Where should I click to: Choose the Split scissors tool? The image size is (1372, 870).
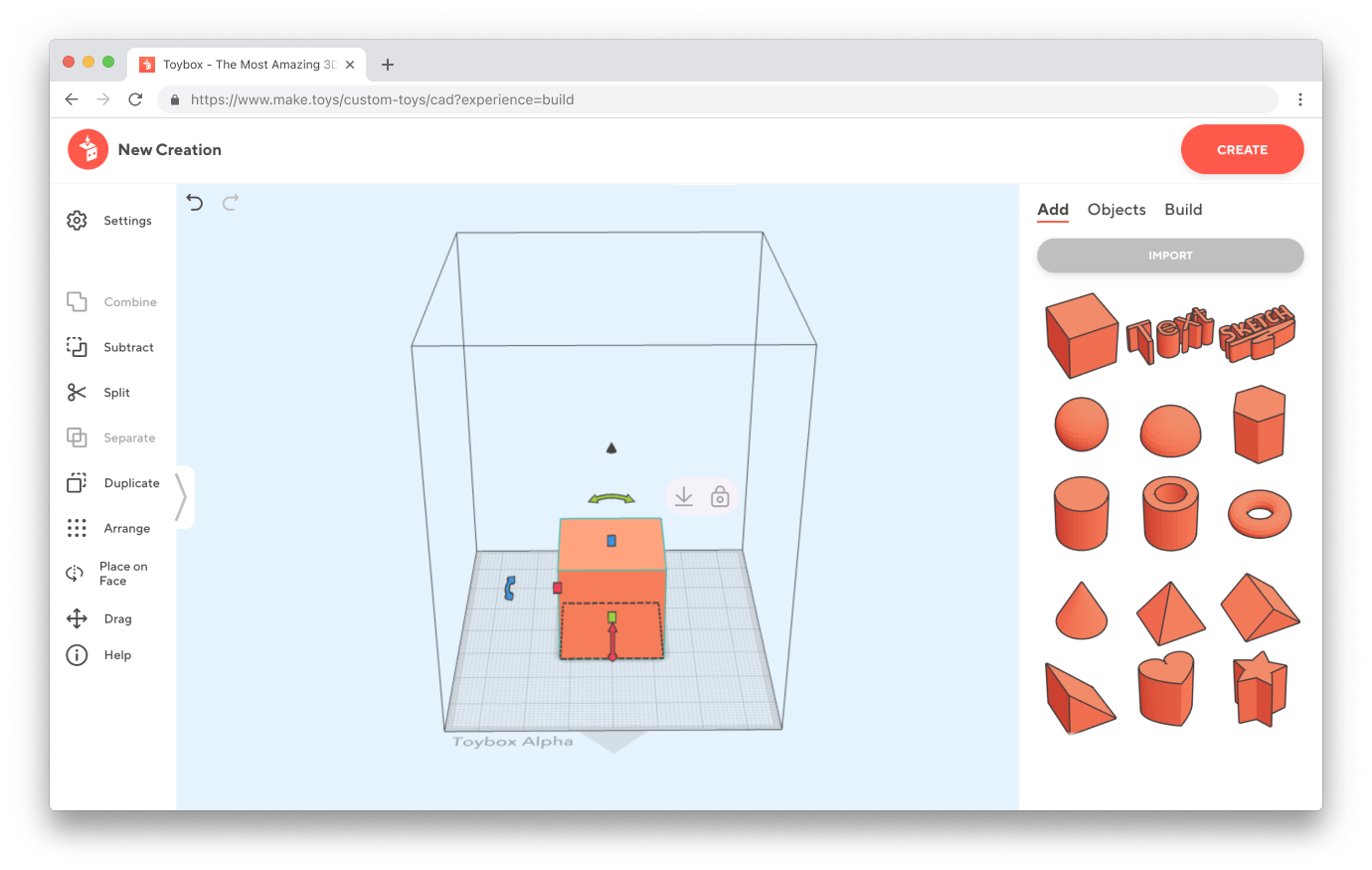tap(98, 393)
